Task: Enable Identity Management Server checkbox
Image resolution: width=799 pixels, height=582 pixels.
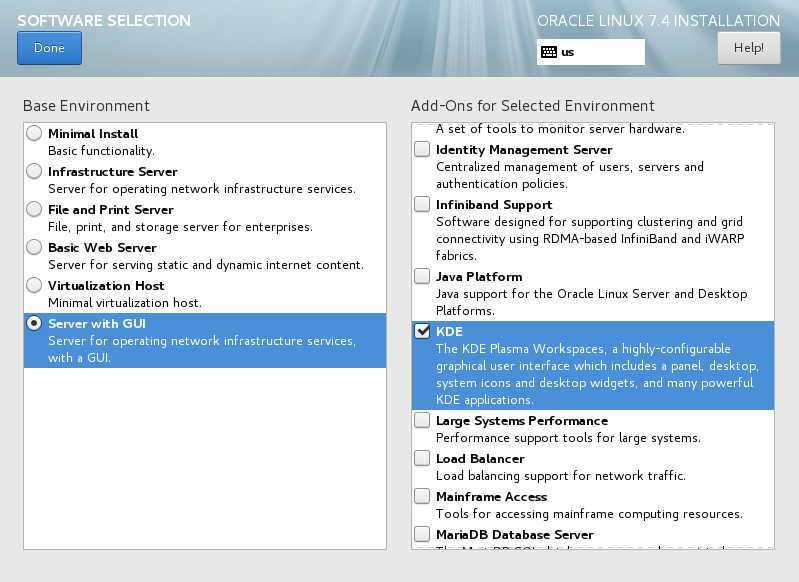Action: coord(422,149)
